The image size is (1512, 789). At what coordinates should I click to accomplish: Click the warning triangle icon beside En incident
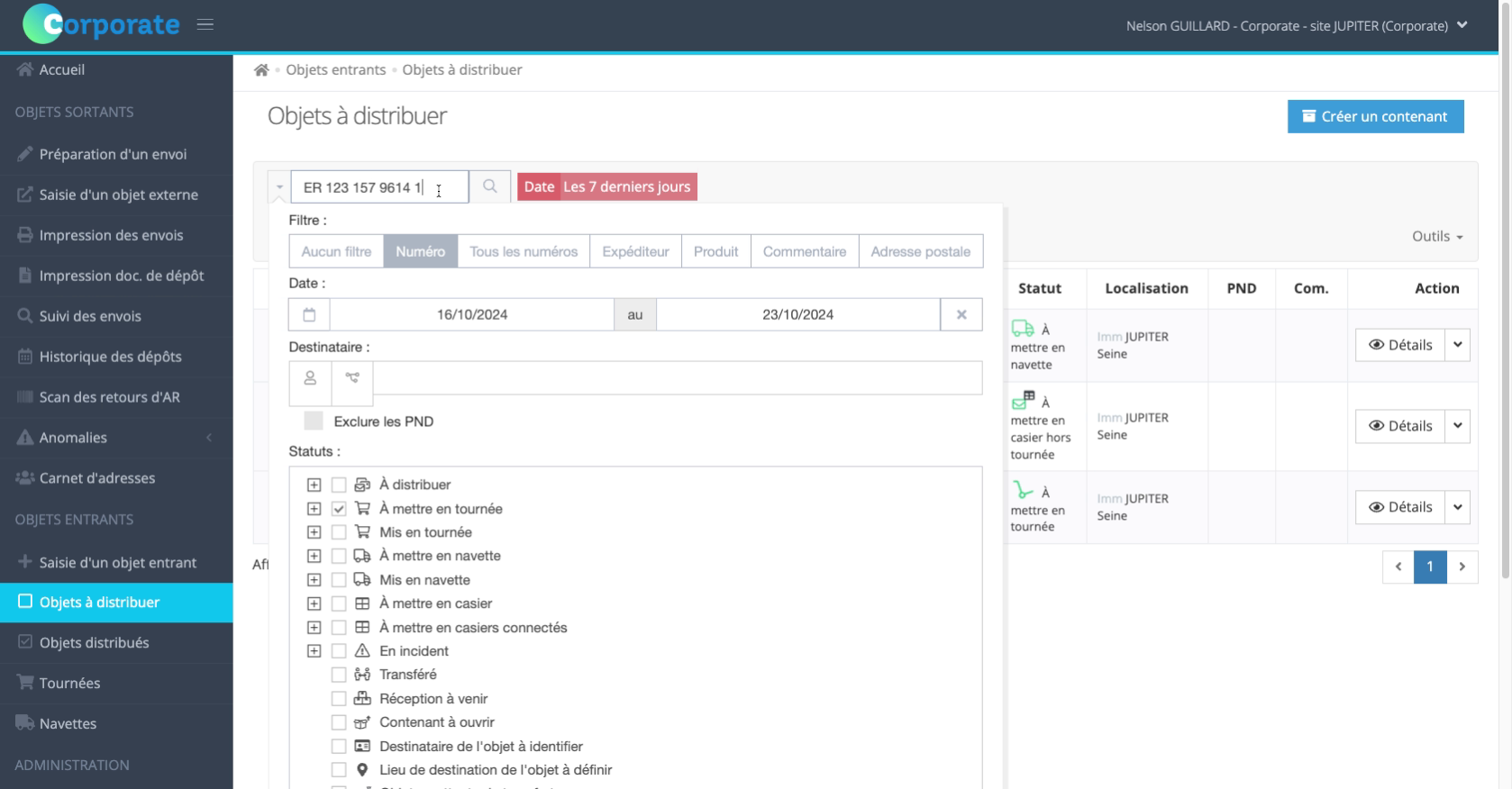tap(362, 651)
